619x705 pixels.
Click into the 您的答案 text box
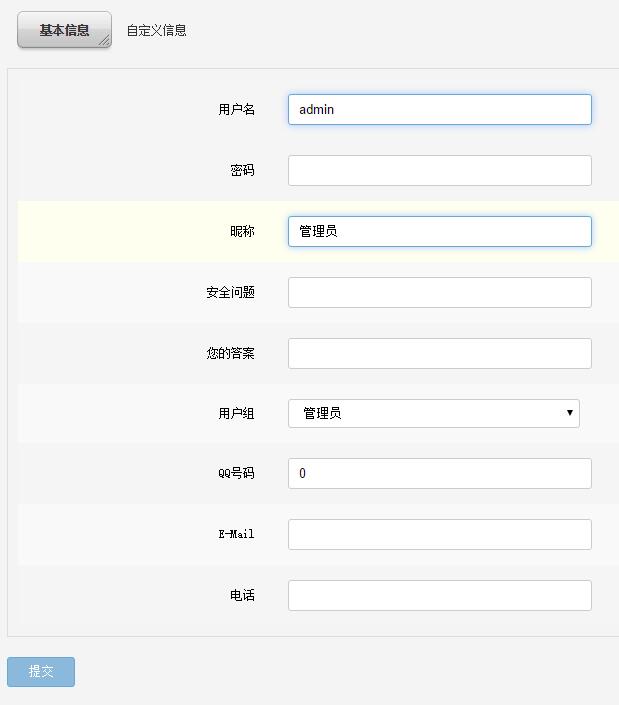439,354
